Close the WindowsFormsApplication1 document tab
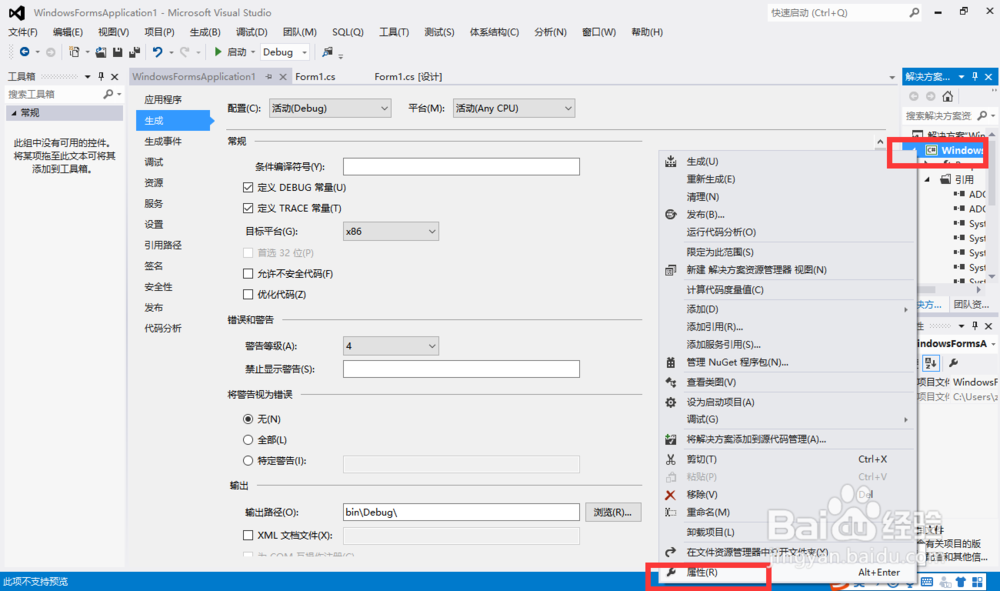 tap(283, 77)
